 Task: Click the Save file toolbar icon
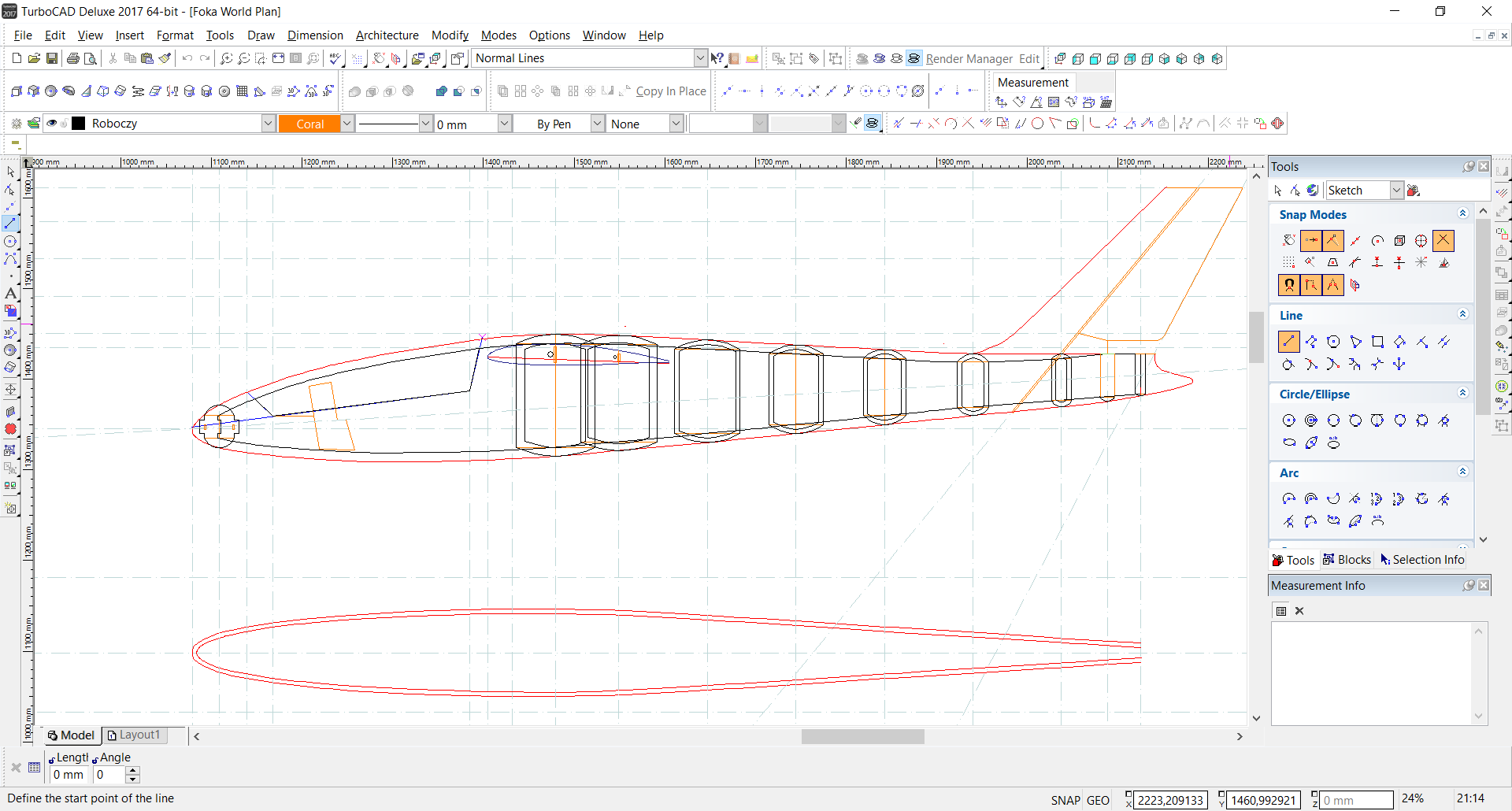52,58
